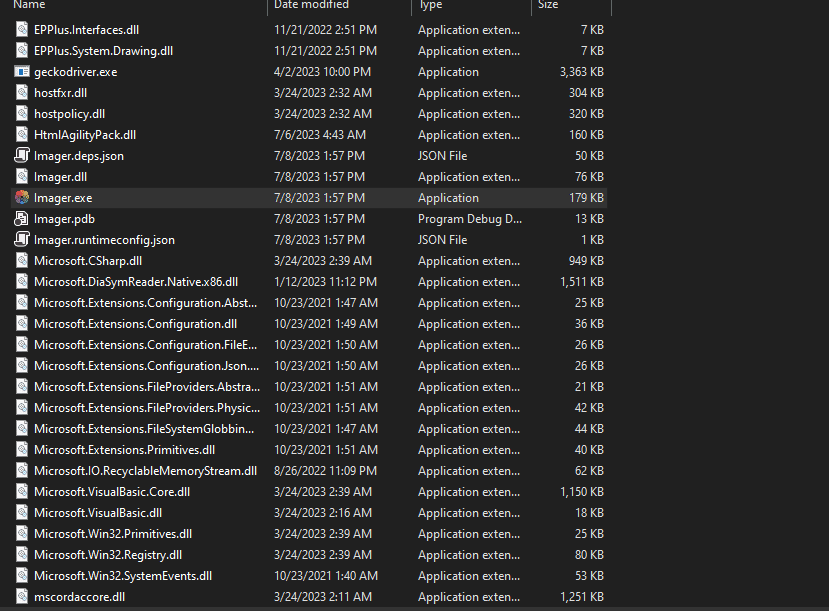Sort files by the Name column header

click(x=29, y=5)
